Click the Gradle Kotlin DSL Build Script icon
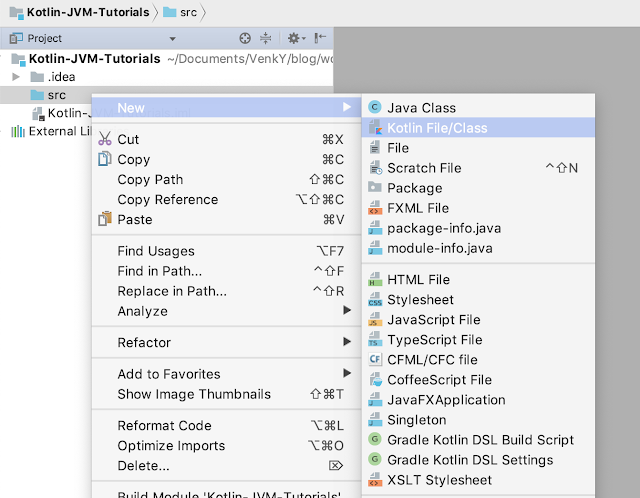Viewport: 640px width, 498px height. pyautogui.click(x=374, y=439)
